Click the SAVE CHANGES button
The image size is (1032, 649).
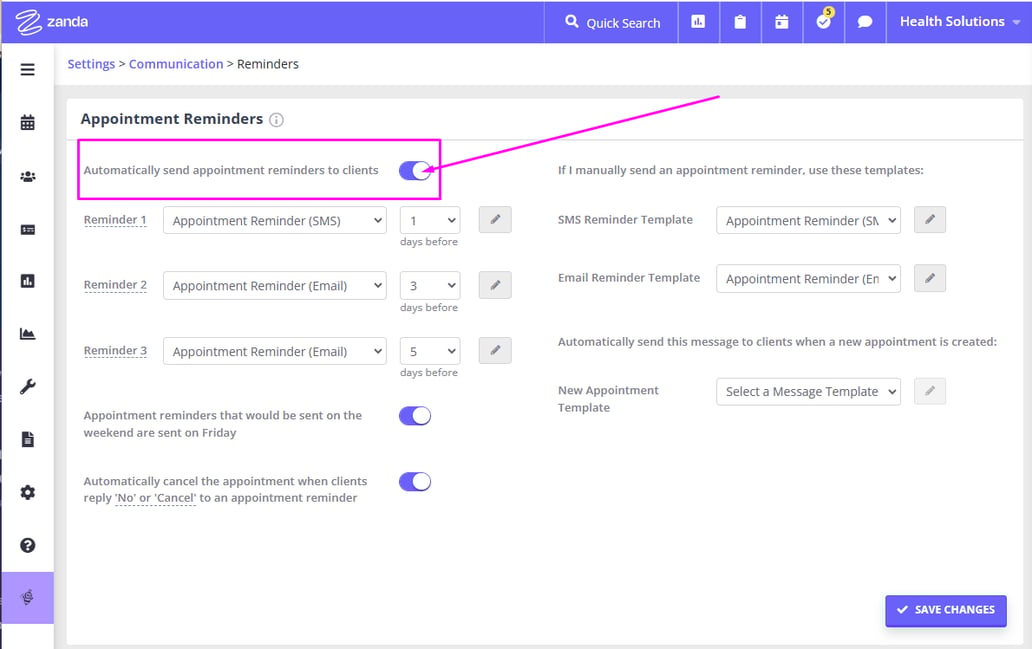(945, 610)
